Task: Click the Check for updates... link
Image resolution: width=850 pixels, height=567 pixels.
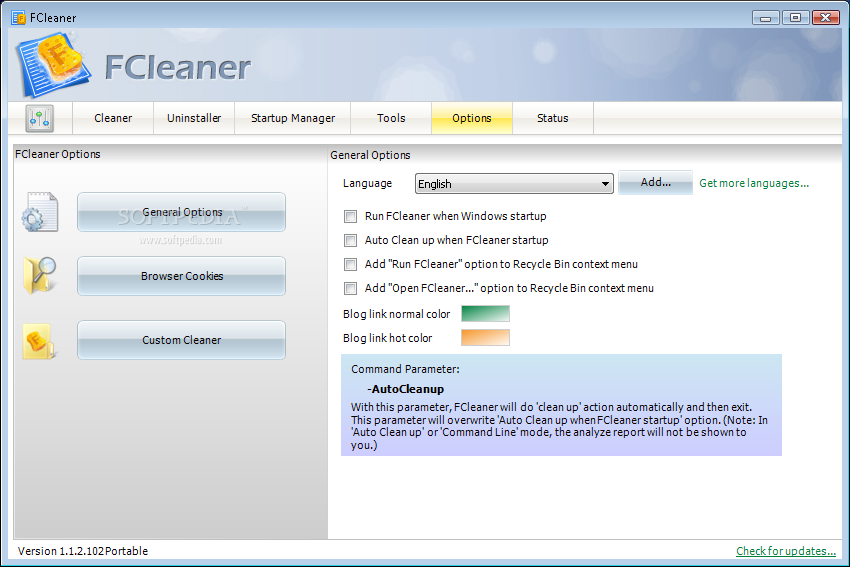Action: coord(785,551)
